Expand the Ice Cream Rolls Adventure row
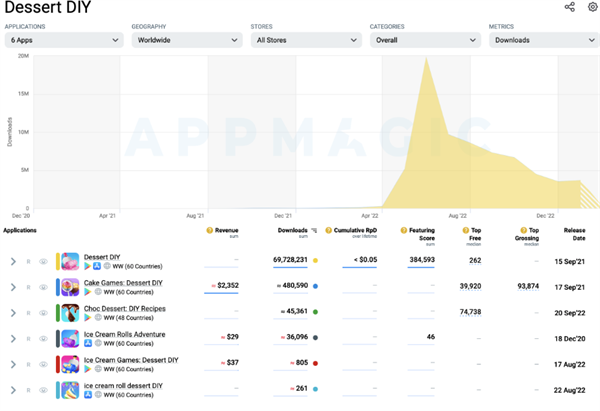Viewport: 600px width, 411px height. [x=13, y=339]
